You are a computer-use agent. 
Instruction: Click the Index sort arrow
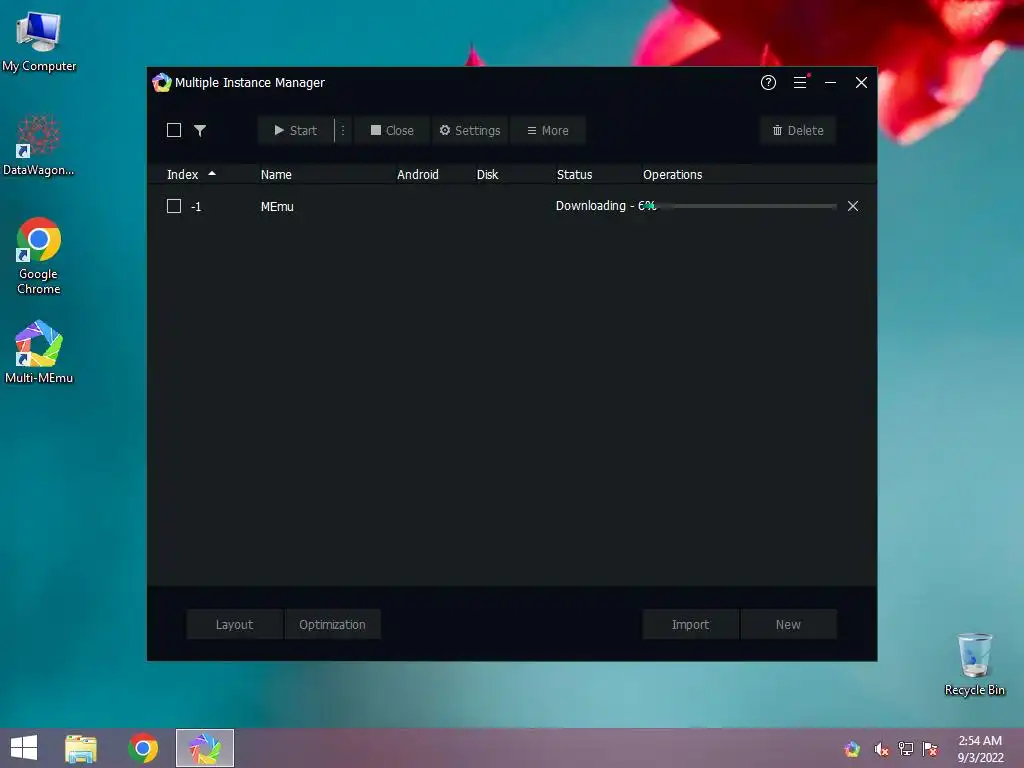212,174
